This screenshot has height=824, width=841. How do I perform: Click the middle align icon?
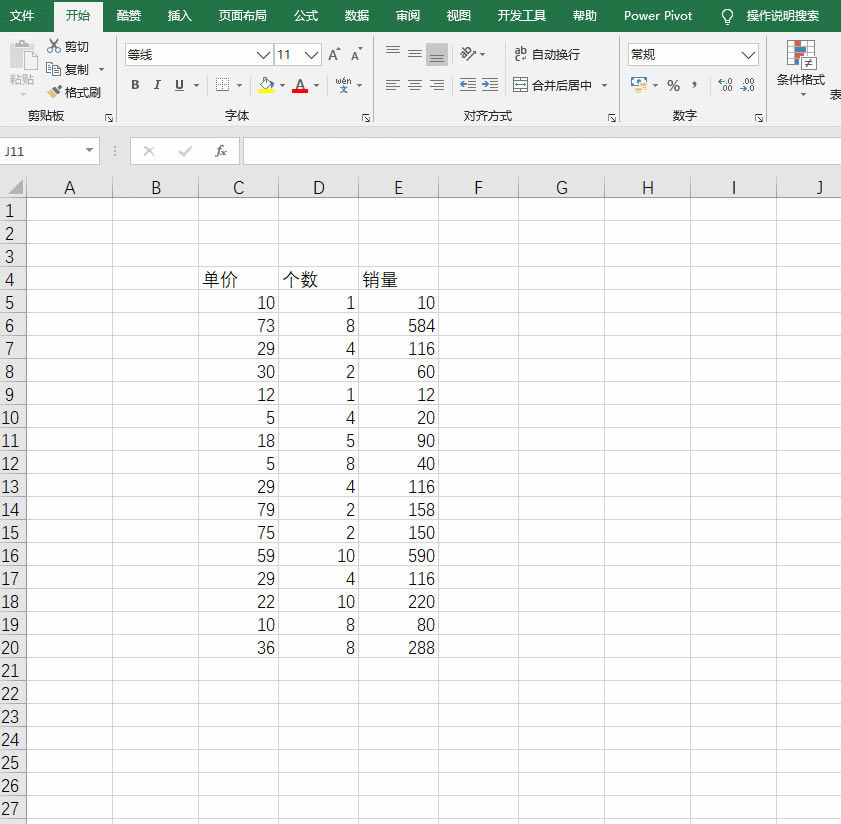(x=415, y=54)
